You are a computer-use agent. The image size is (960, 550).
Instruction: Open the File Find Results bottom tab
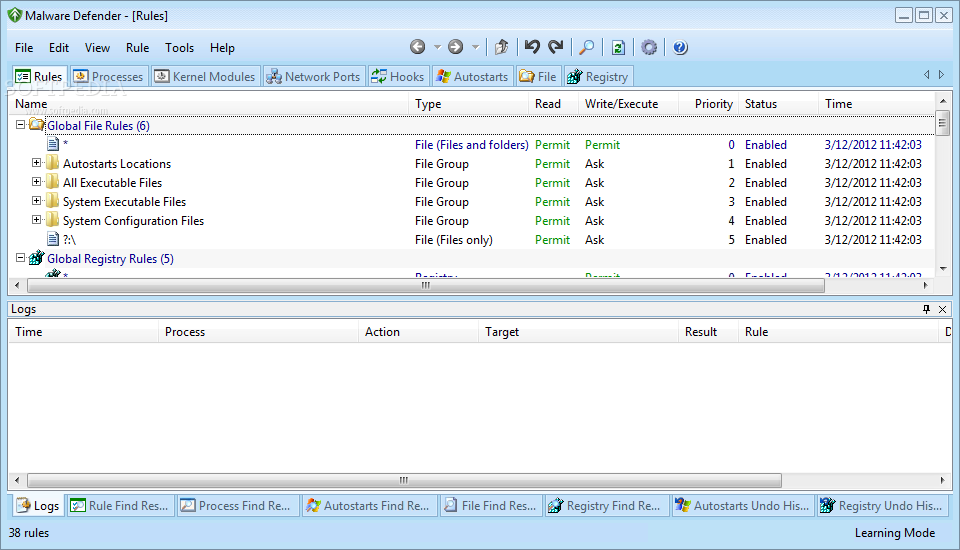[490, 506]
